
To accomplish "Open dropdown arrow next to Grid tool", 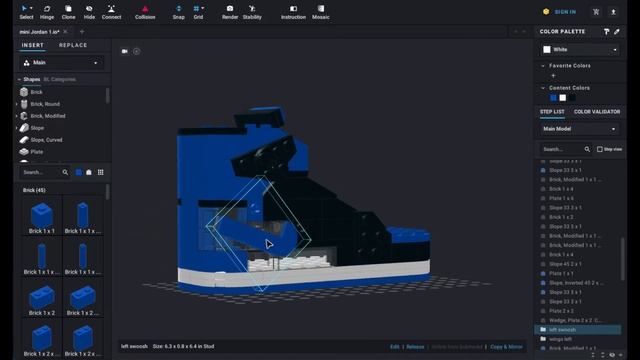I will [203, 8].
